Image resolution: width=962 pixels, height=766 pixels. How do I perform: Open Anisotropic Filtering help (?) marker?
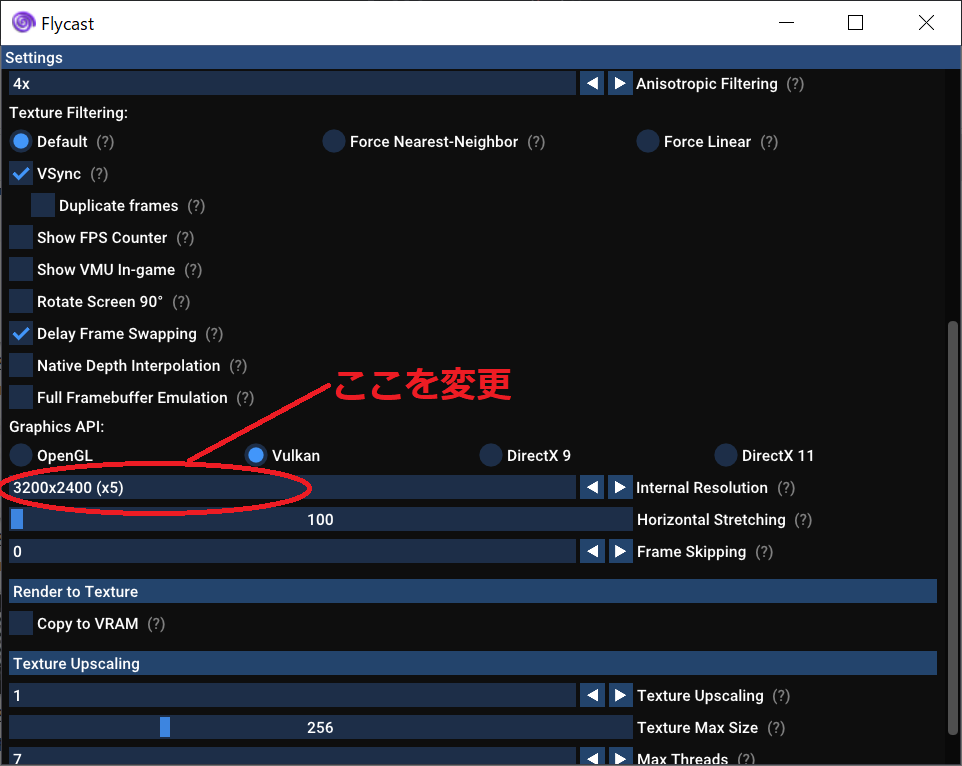[795, 84]
